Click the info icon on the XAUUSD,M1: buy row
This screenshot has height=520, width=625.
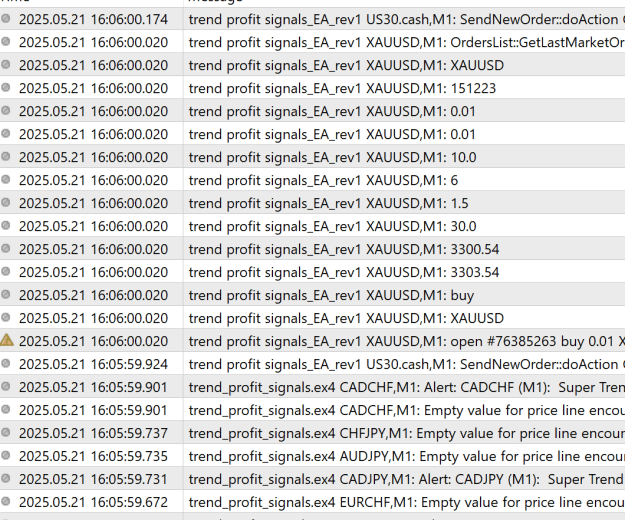[6, 294]
